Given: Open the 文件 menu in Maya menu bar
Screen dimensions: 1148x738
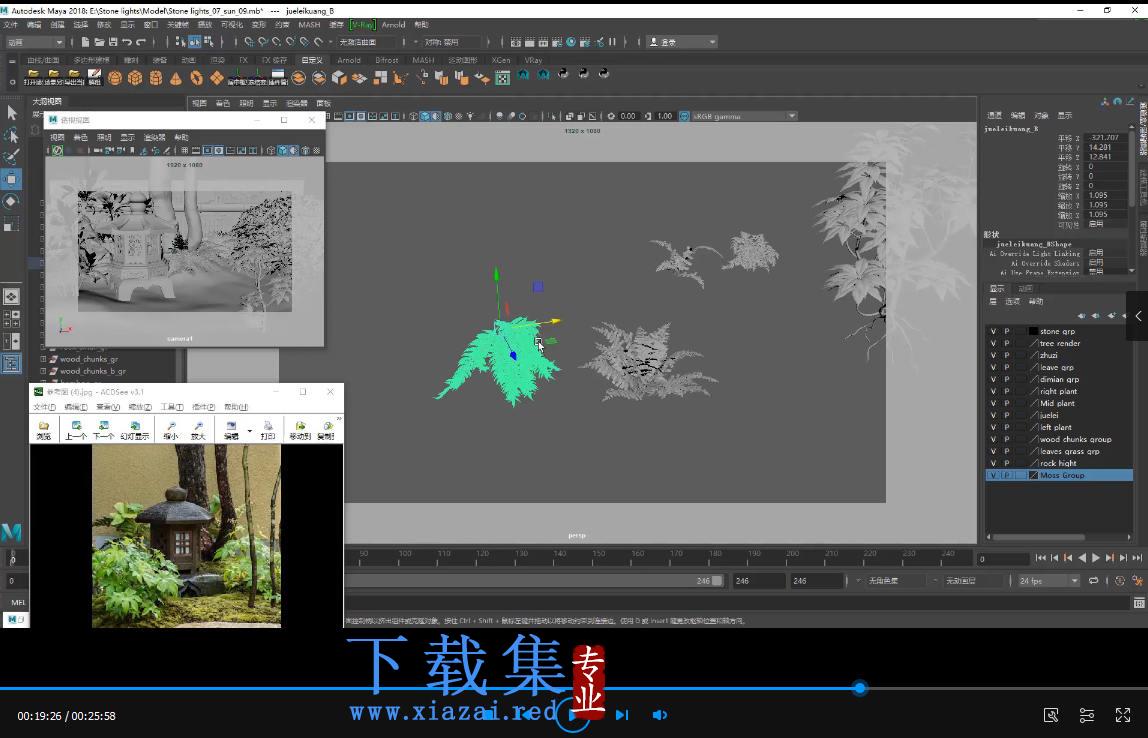Looking at the screenshot, I should coord(11,24).
